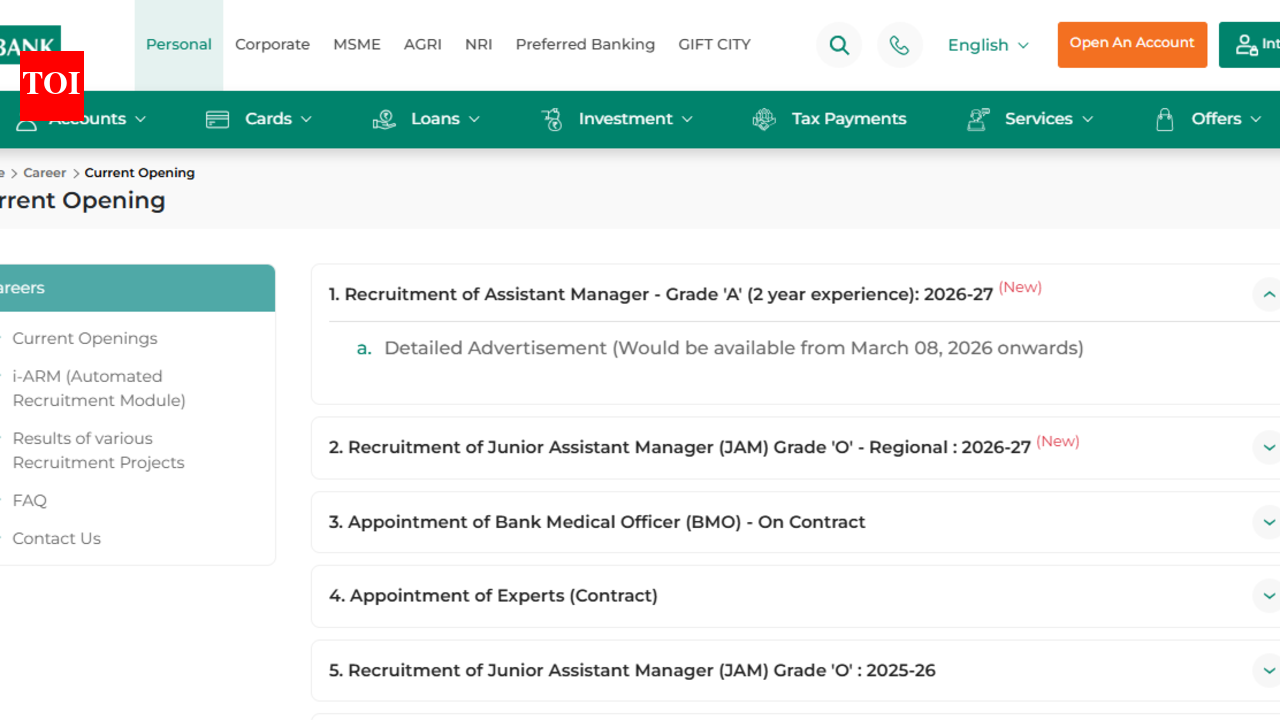Open the Current Openings sidebar link

coord(85,338)
